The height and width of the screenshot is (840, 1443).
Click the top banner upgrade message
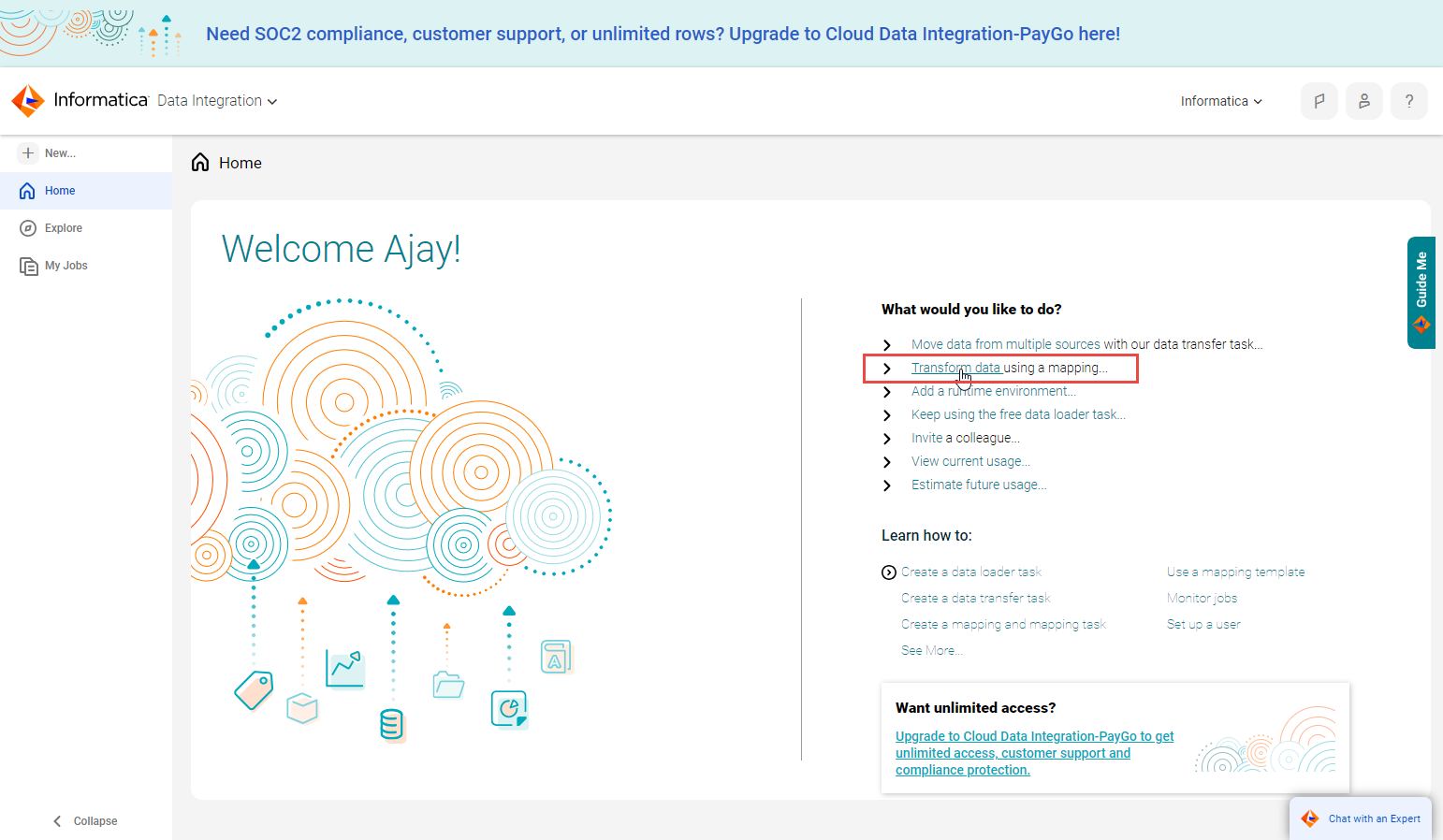(663, 34)
